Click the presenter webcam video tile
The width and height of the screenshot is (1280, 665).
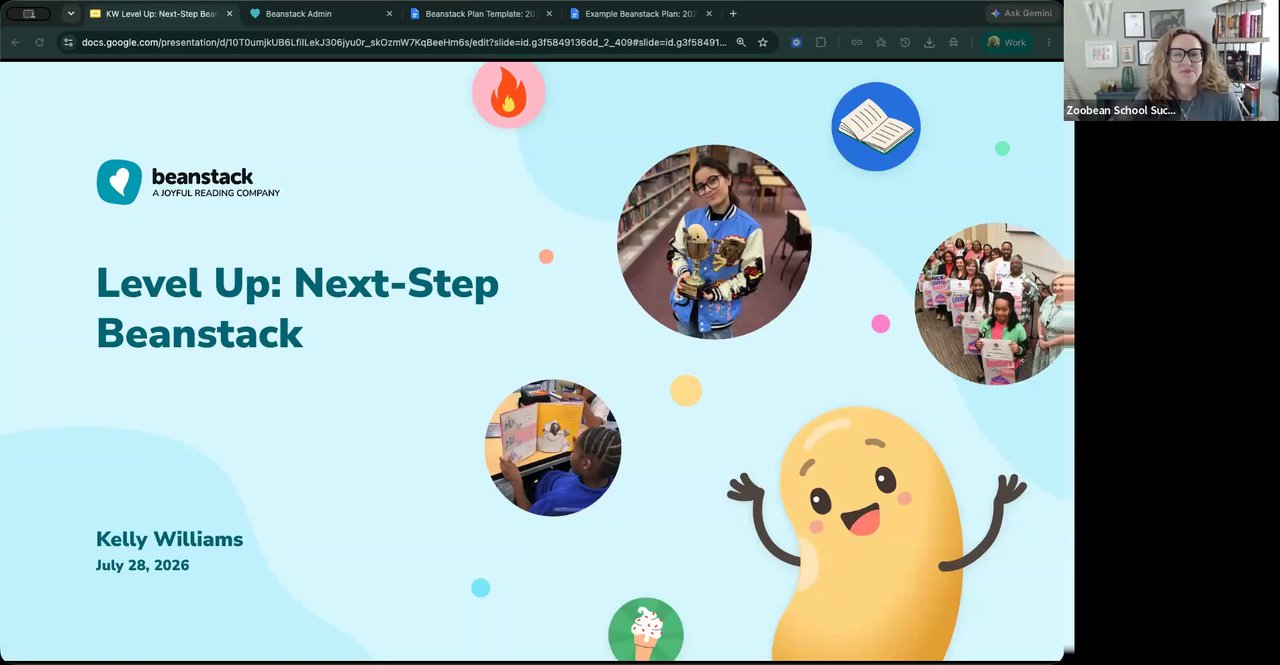pos(1171,60)
